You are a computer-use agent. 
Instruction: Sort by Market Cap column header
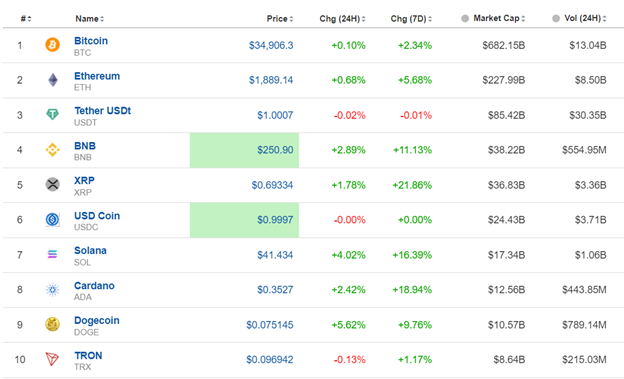pos(499,18)
